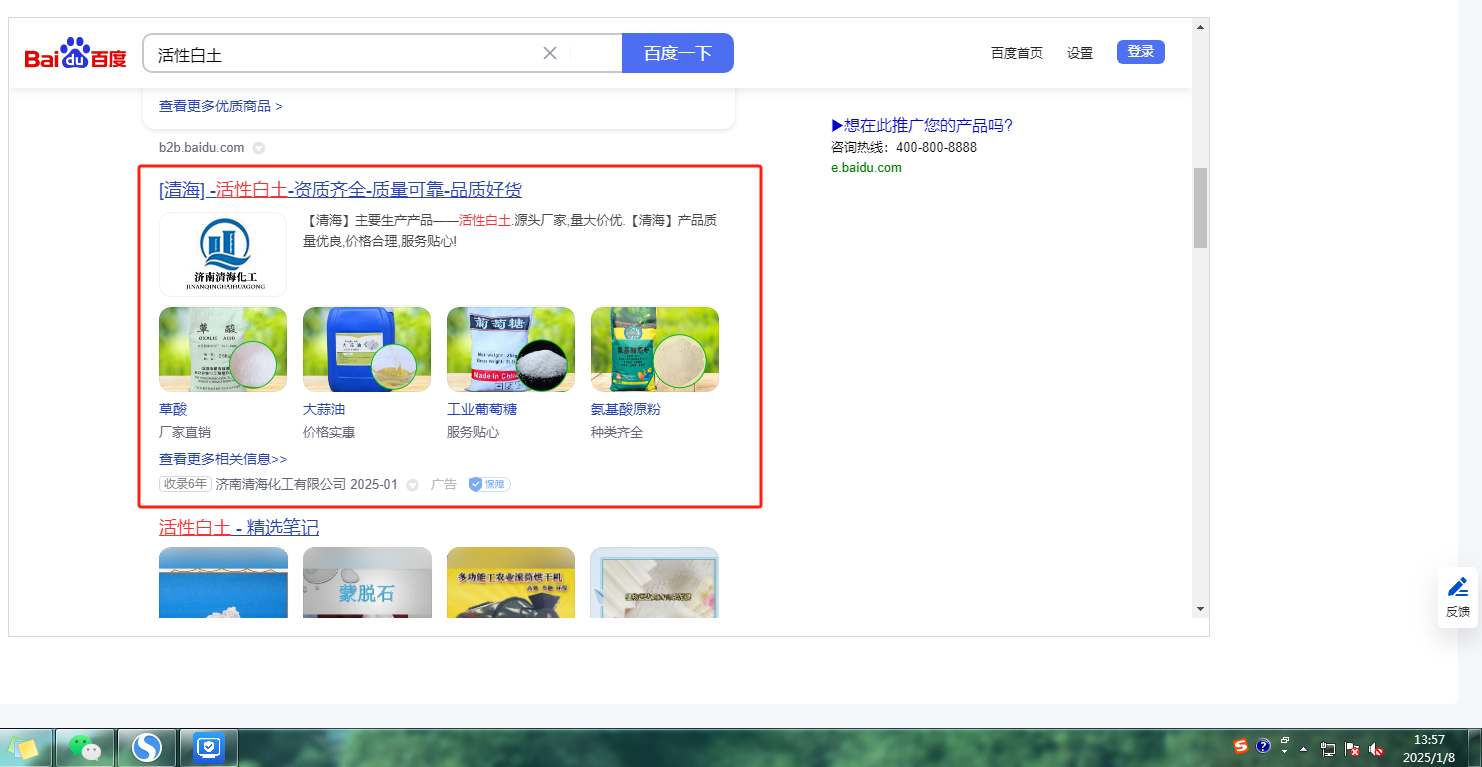Click the 厂家直销 caption
1482x767 pixels.
pos(185,432)
